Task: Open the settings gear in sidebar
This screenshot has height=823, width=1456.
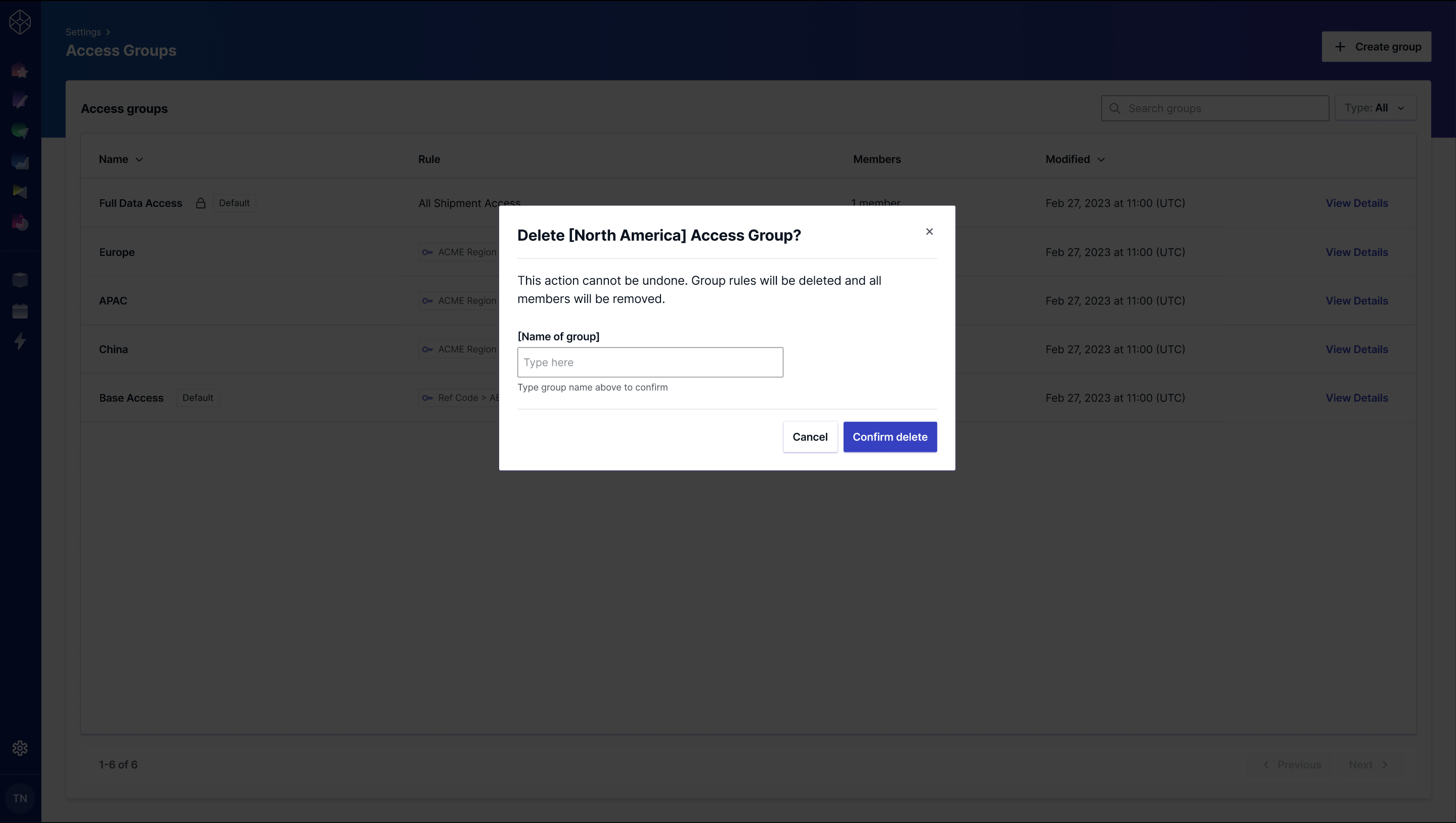Action: pyautogui.click(x=20, y=748)
